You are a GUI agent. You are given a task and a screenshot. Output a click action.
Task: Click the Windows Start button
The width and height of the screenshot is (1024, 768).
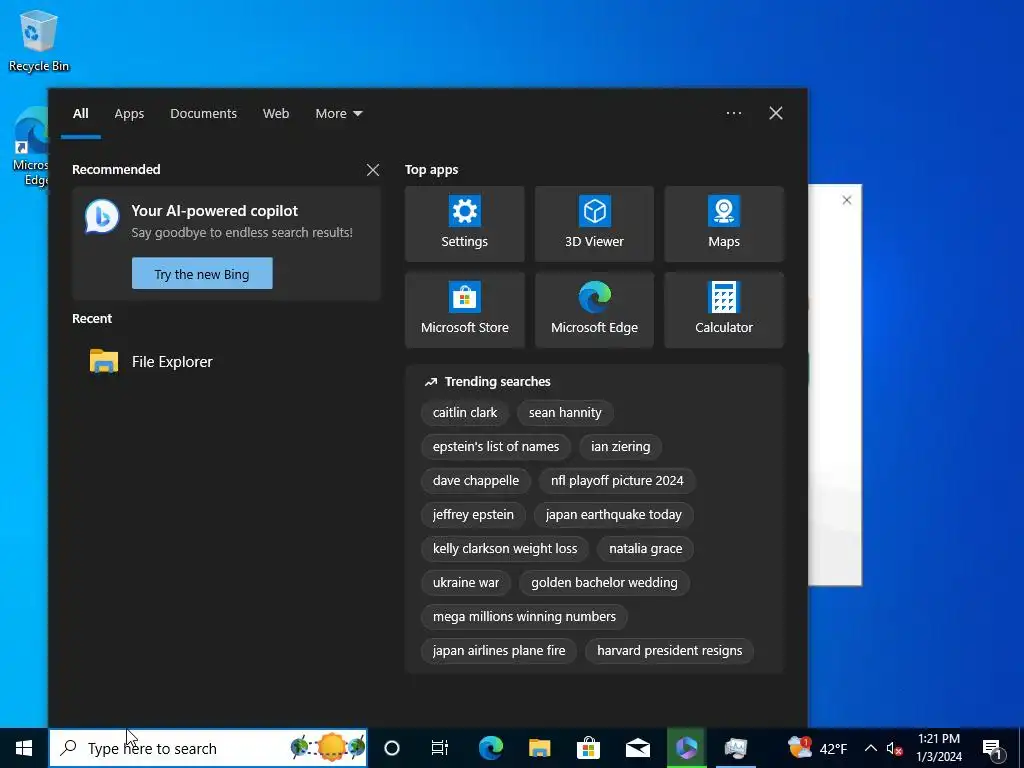click(x=24, y=748)
